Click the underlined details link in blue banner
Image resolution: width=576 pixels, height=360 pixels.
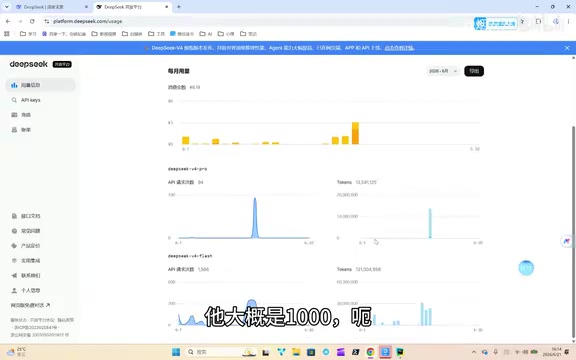[x=399, y=48]
